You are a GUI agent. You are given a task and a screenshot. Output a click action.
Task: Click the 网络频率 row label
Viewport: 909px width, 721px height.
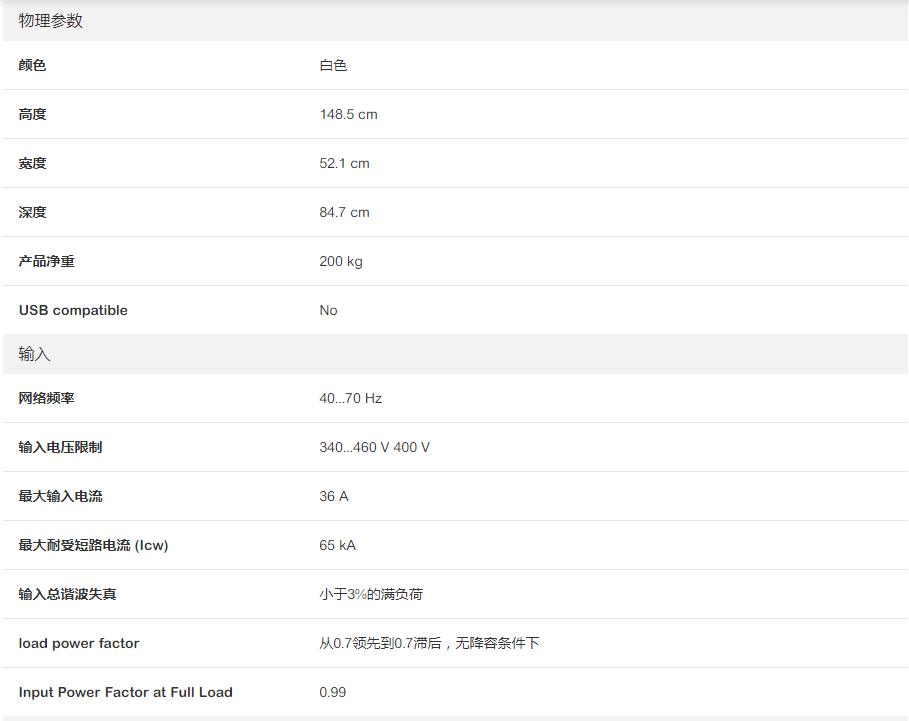click(46, 398)
